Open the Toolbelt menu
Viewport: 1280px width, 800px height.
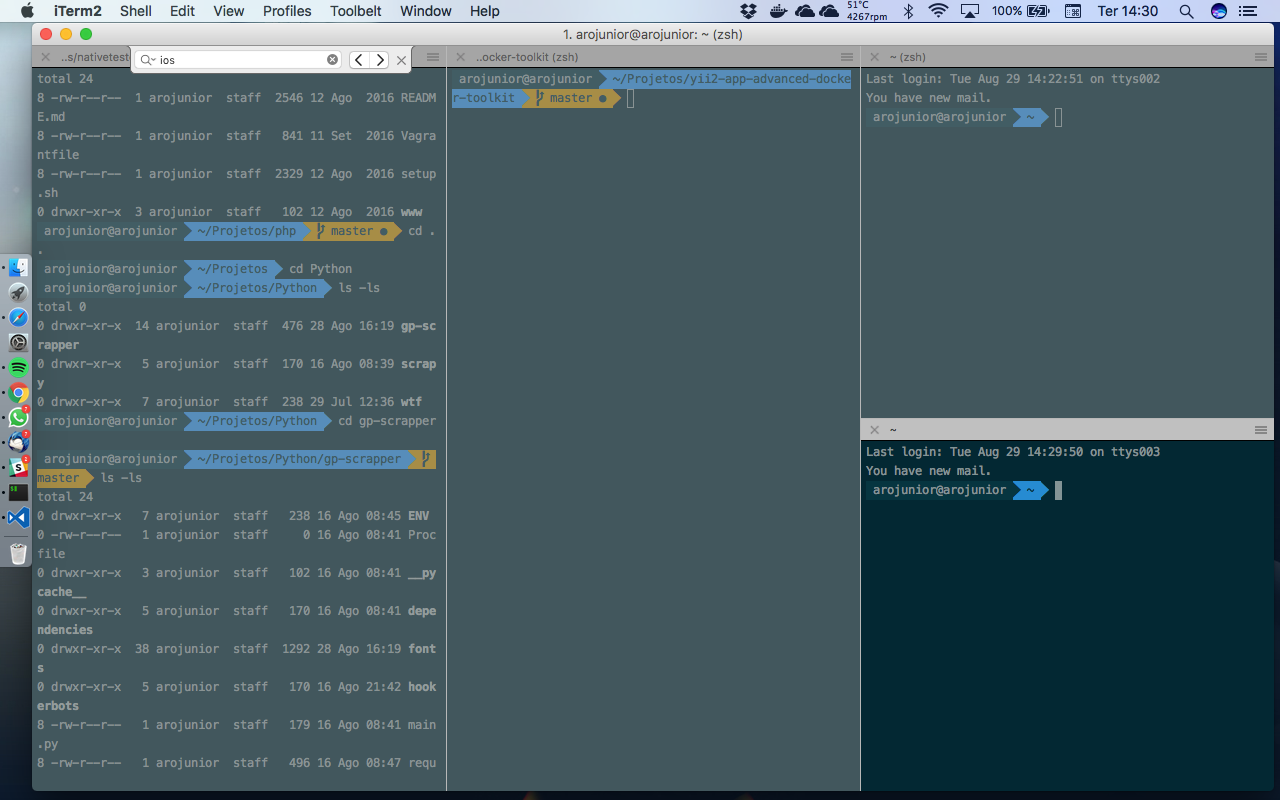(x=356, y=11)
